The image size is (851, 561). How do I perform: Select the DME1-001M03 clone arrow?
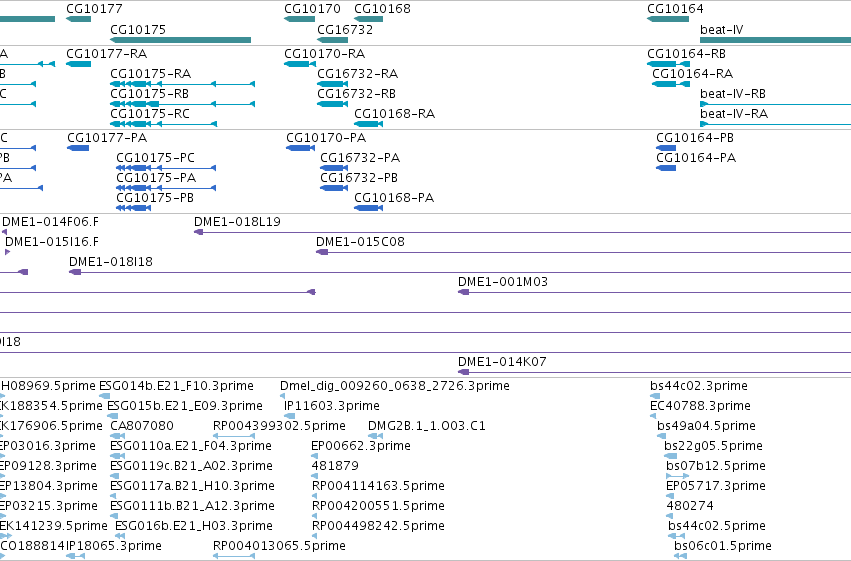click(463, 292)
